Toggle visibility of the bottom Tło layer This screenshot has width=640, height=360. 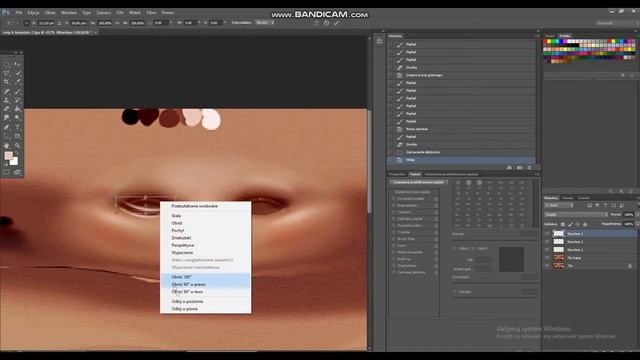click(x=547, y=266)
